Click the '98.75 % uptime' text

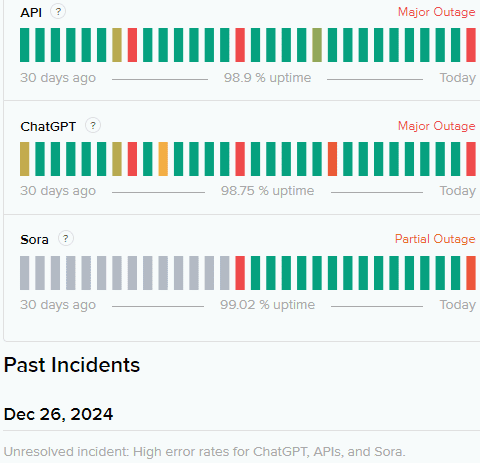pyautogui.click(x=267, y=191)
